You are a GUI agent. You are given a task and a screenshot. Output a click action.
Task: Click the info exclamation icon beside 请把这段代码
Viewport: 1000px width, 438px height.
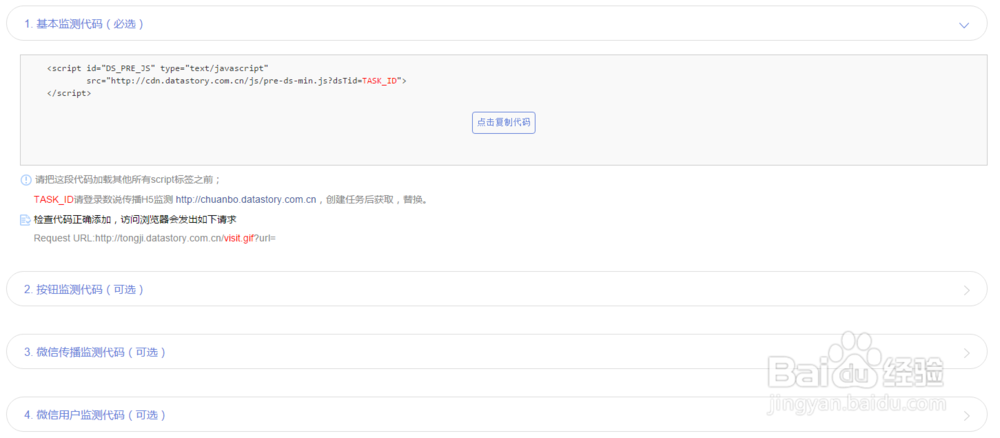26,180
